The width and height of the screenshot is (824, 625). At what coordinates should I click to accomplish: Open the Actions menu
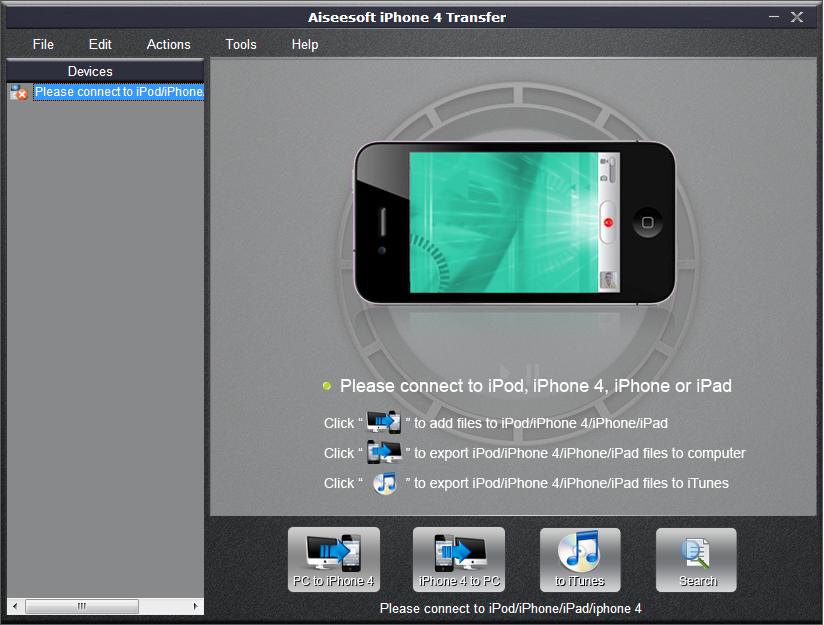pos(168,45)
